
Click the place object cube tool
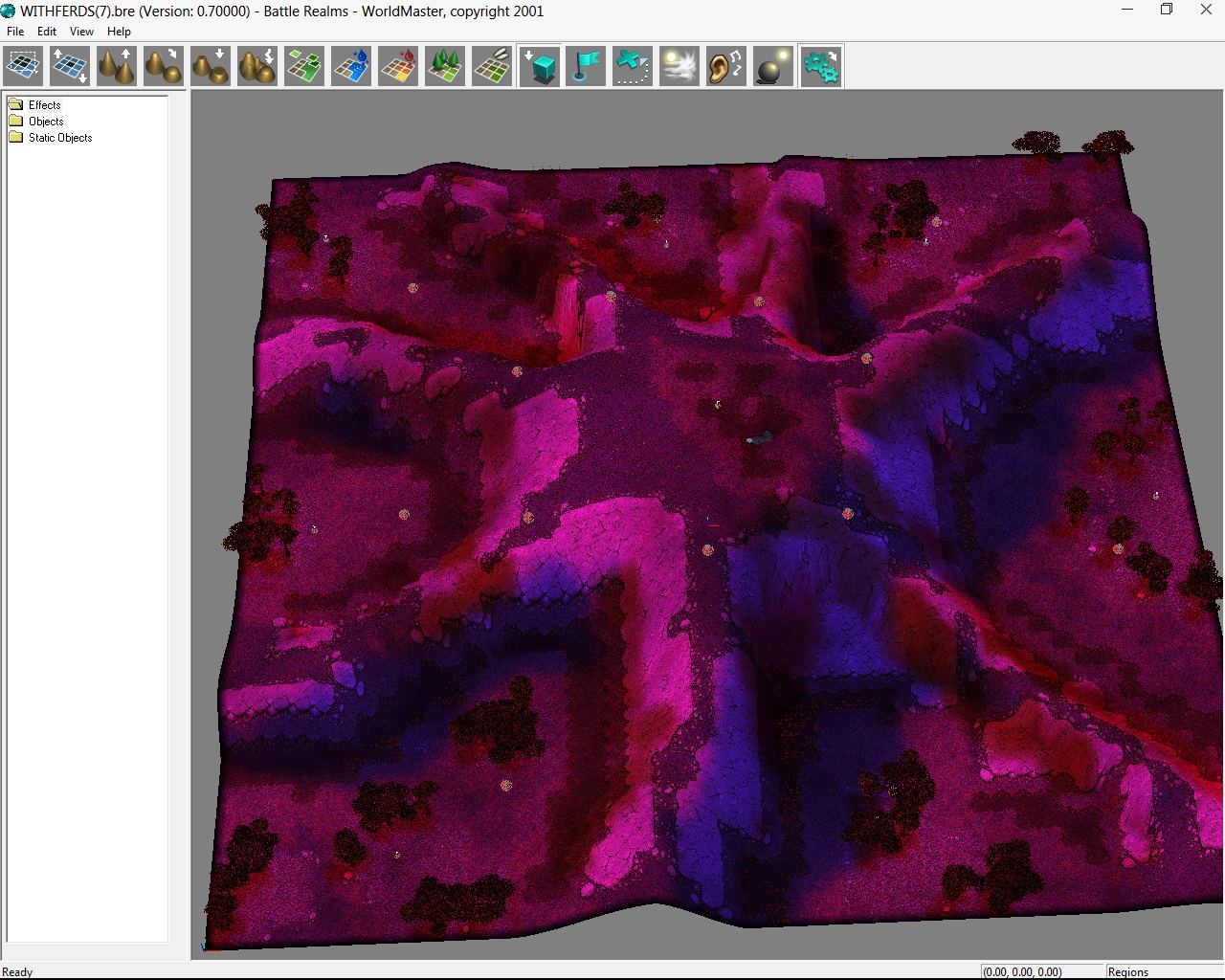tap(540, 67)
